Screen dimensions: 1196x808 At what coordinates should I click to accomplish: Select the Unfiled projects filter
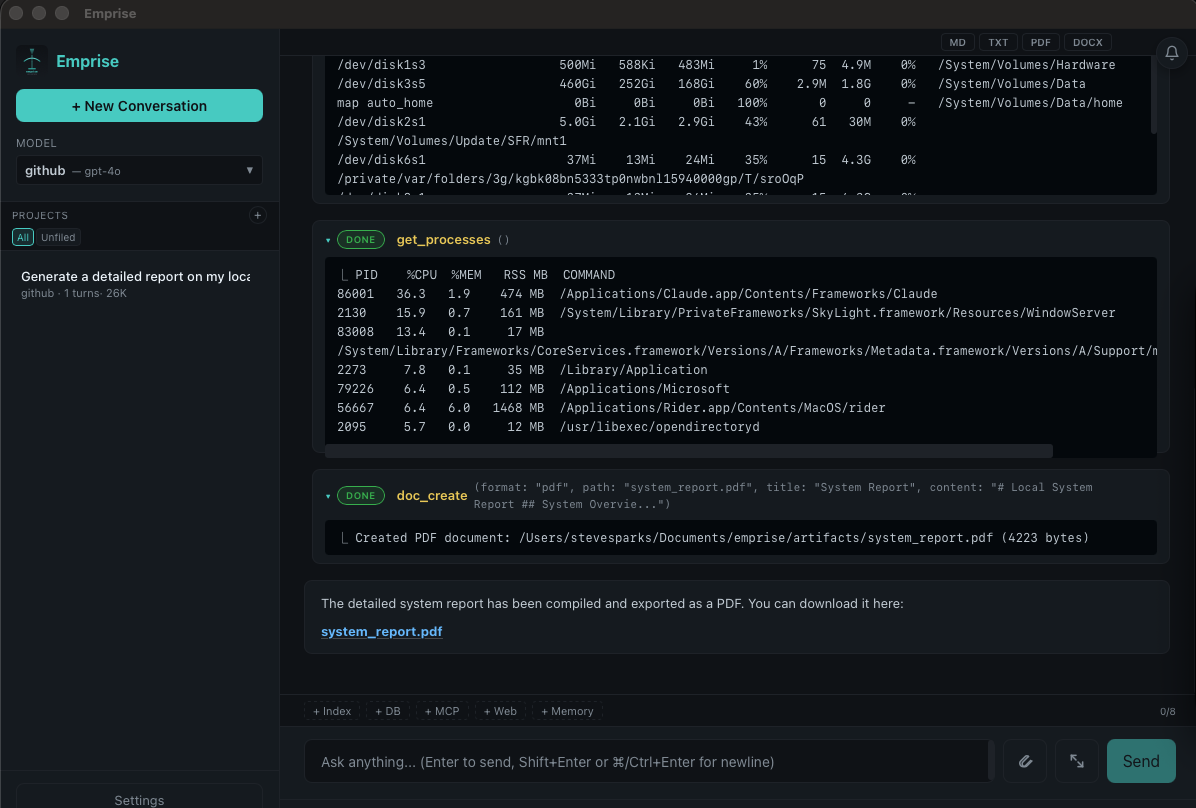point(58,237)
